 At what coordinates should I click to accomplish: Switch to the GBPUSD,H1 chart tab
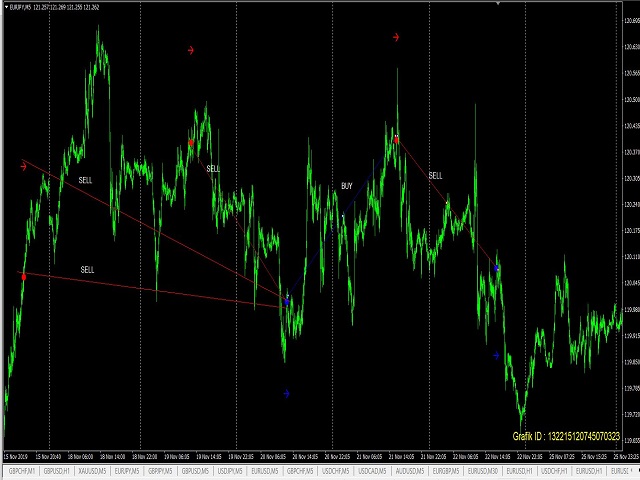pos(57,471)
